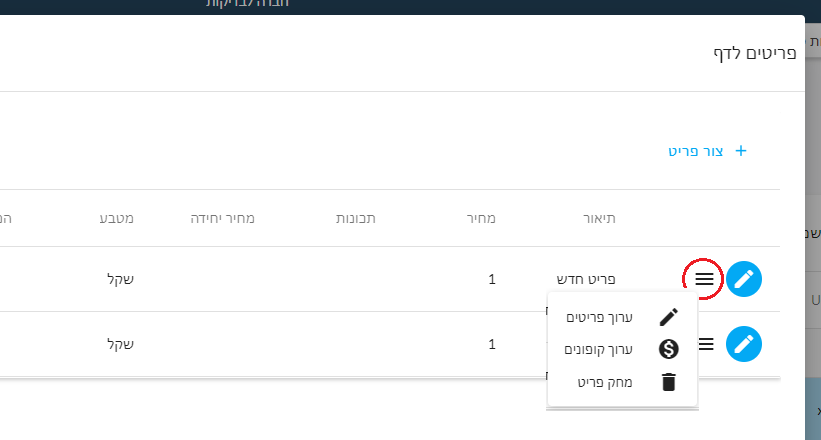Click the blue pencil button in the second row
Viewport: 821px width, 440px height.
(x=744, y=344)
